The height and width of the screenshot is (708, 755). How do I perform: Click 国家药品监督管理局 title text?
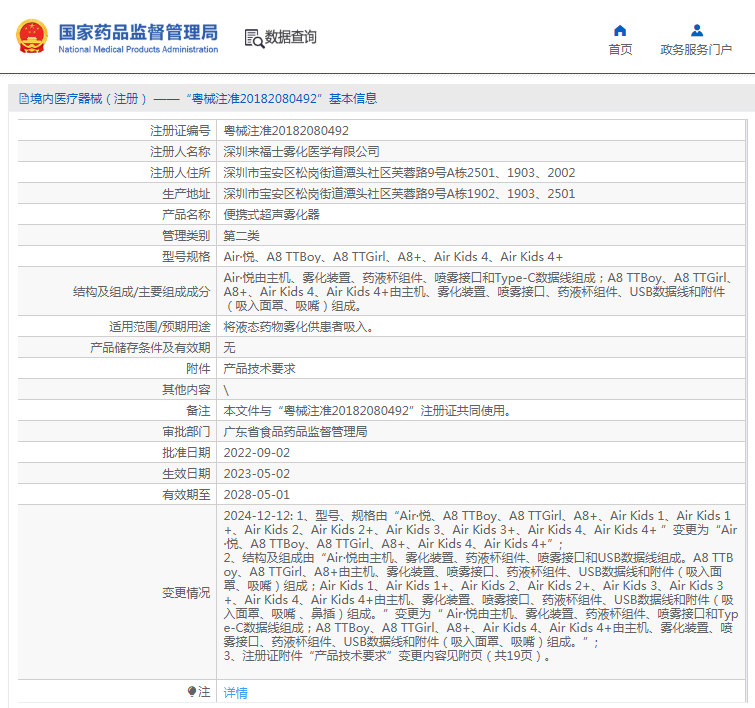click(138, 32)
